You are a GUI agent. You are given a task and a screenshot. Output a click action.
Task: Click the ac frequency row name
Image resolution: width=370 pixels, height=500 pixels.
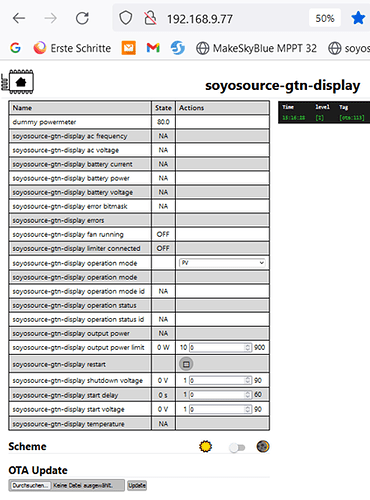tap(70, 136)
